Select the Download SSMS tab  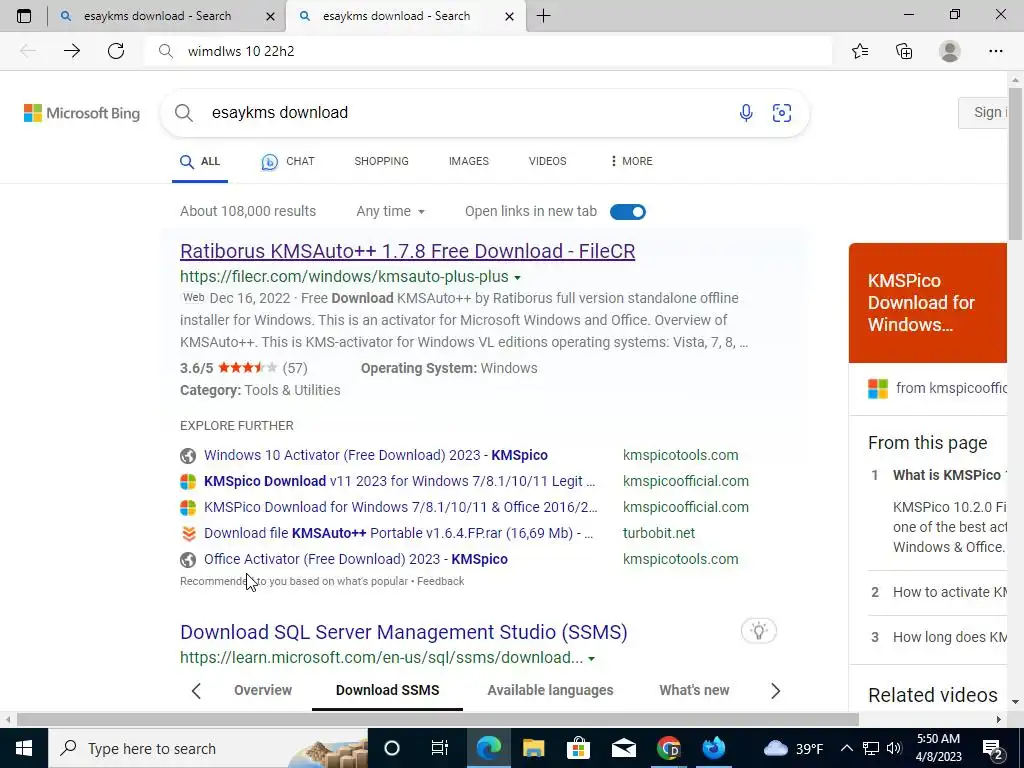[387, 690]
